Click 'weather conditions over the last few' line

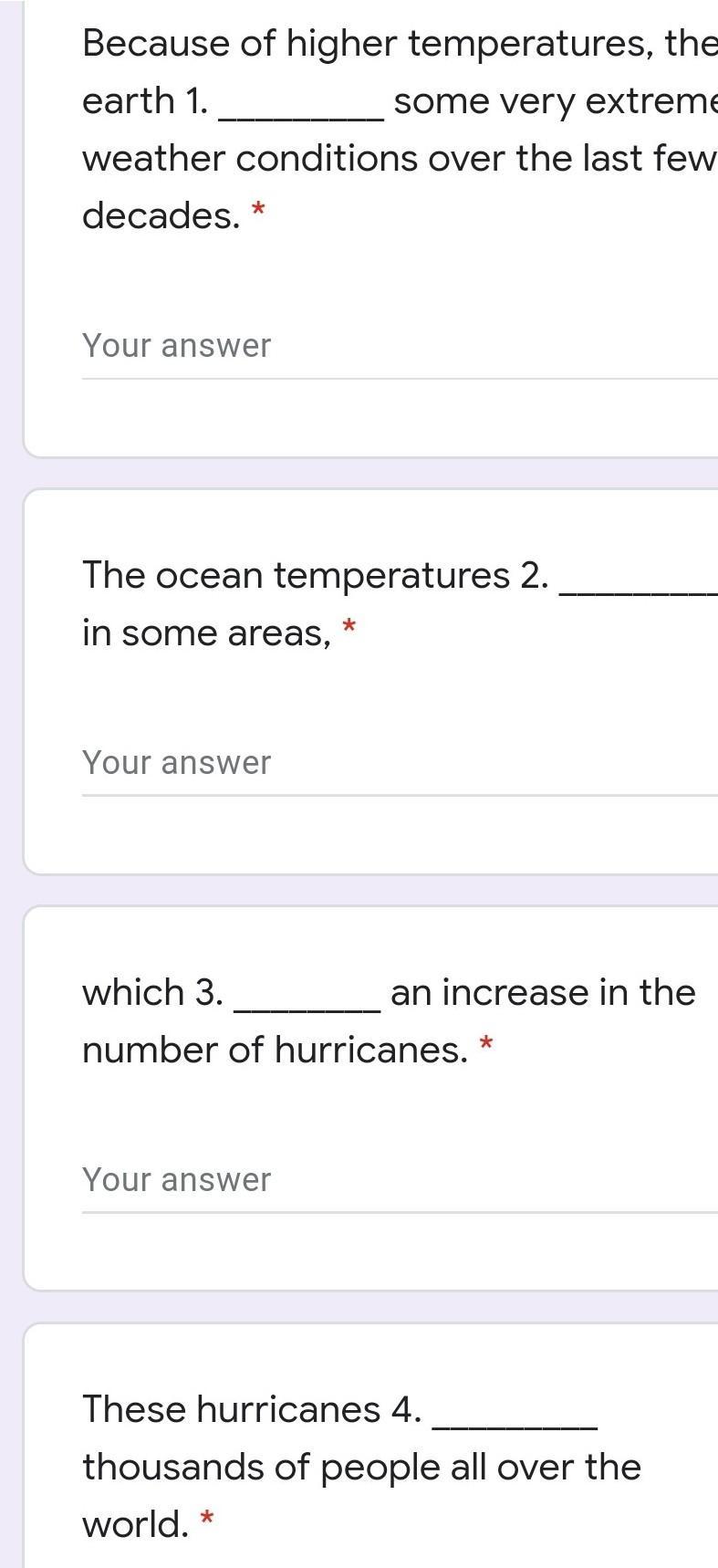click(400, 159)
